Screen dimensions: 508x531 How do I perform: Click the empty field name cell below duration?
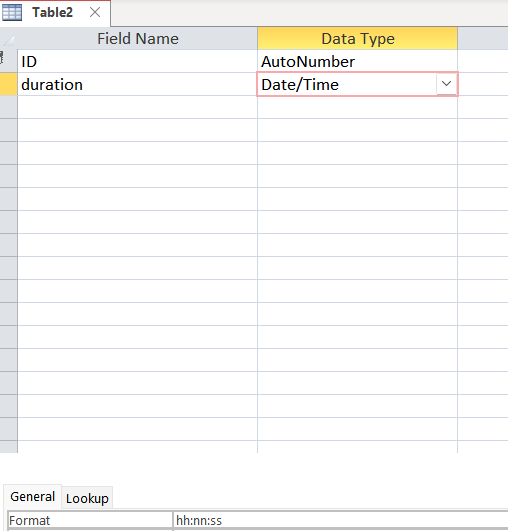(x=137, y=107)
